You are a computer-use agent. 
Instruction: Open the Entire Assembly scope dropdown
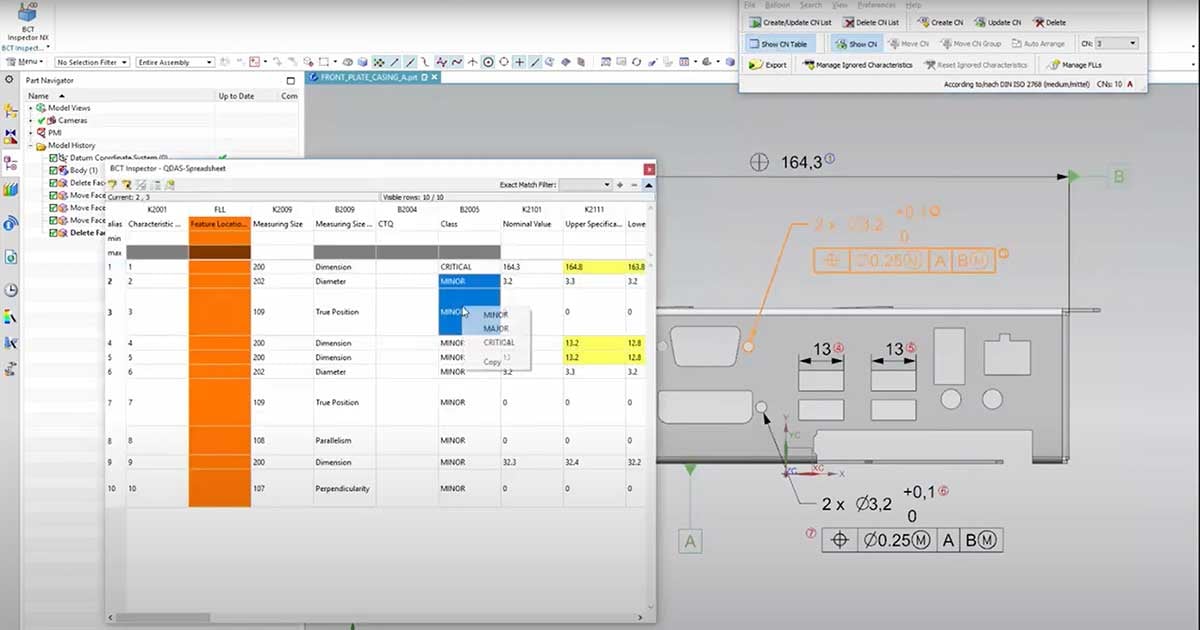click(176, 62)
